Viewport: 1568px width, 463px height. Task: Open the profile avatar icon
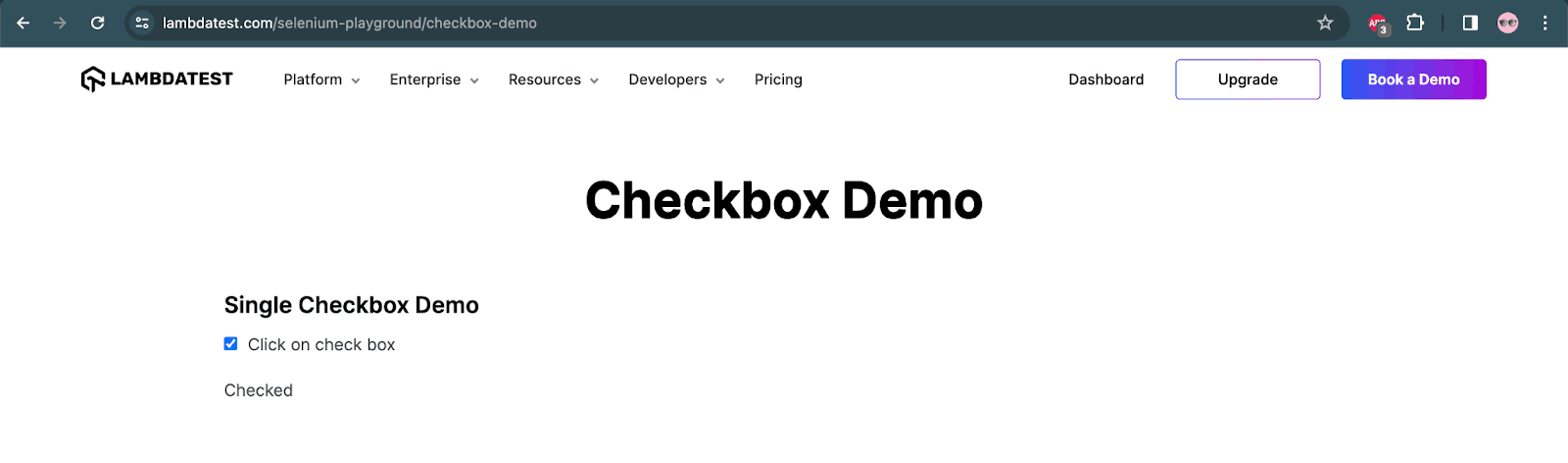point(1508,23)
